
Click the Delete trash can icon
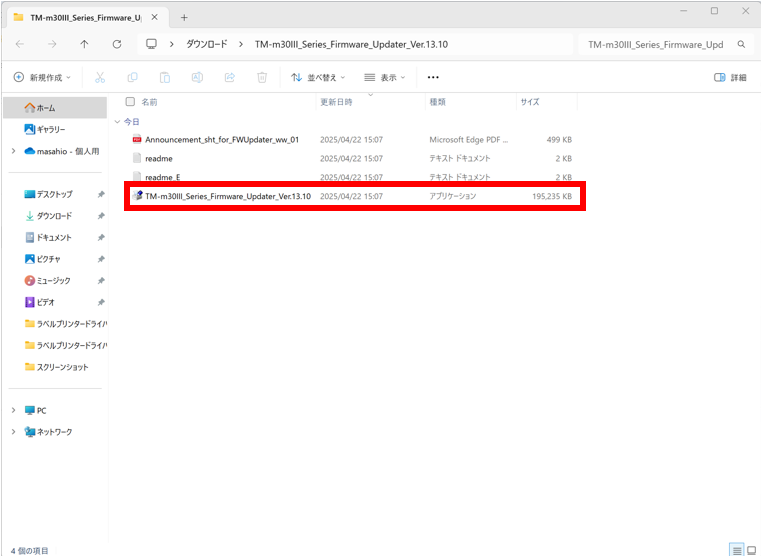coord(262,77)
